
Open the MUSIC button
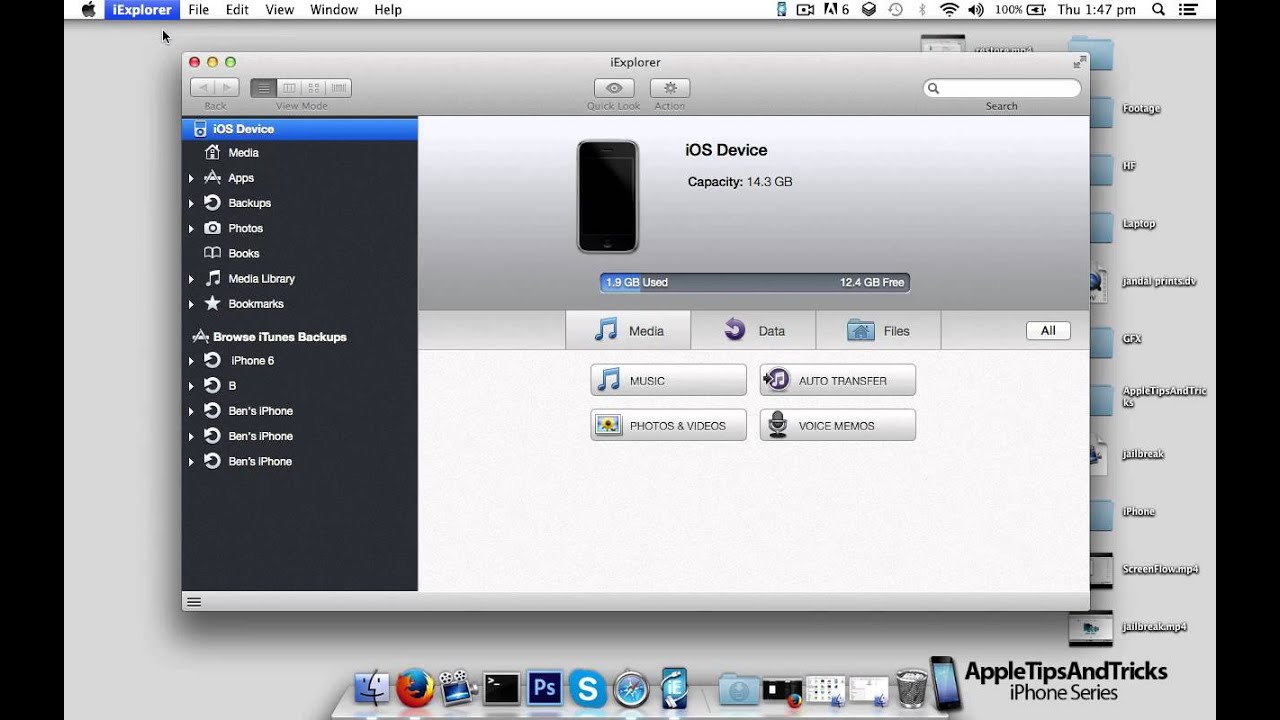click(668, 380)
